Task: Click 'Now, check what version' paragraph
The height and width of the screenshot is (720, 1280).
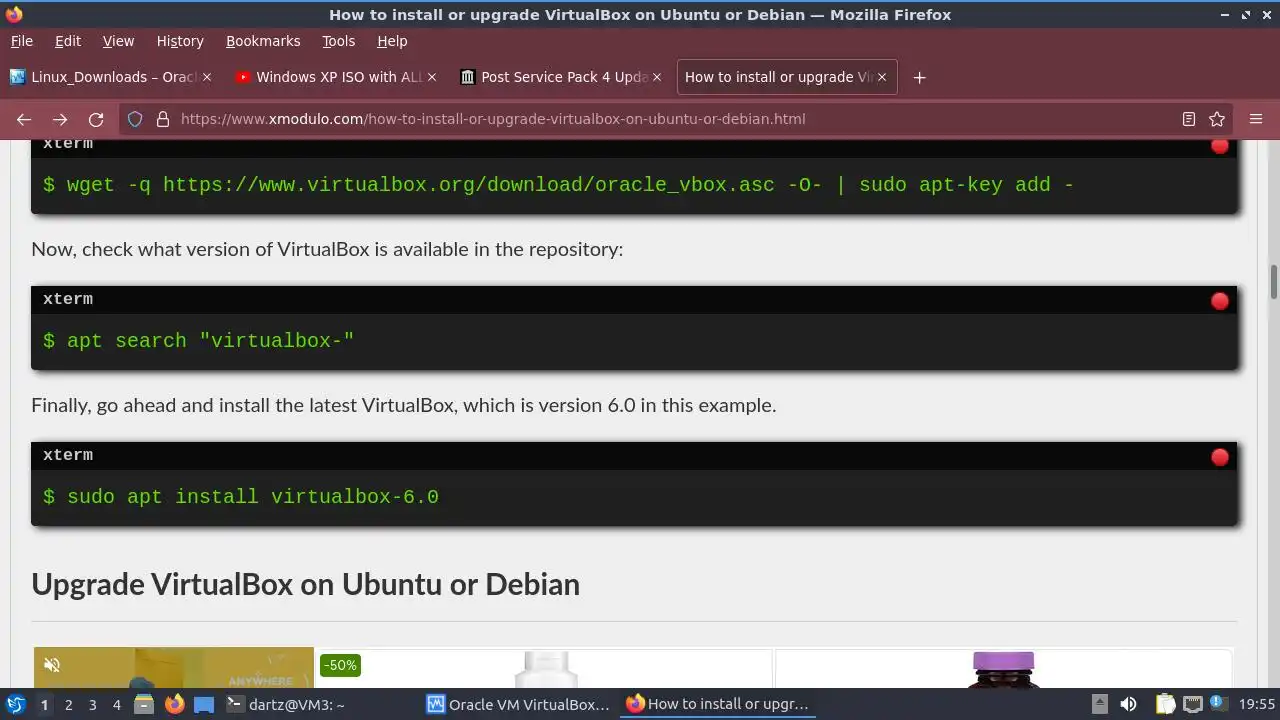Action: click(327, 249)
